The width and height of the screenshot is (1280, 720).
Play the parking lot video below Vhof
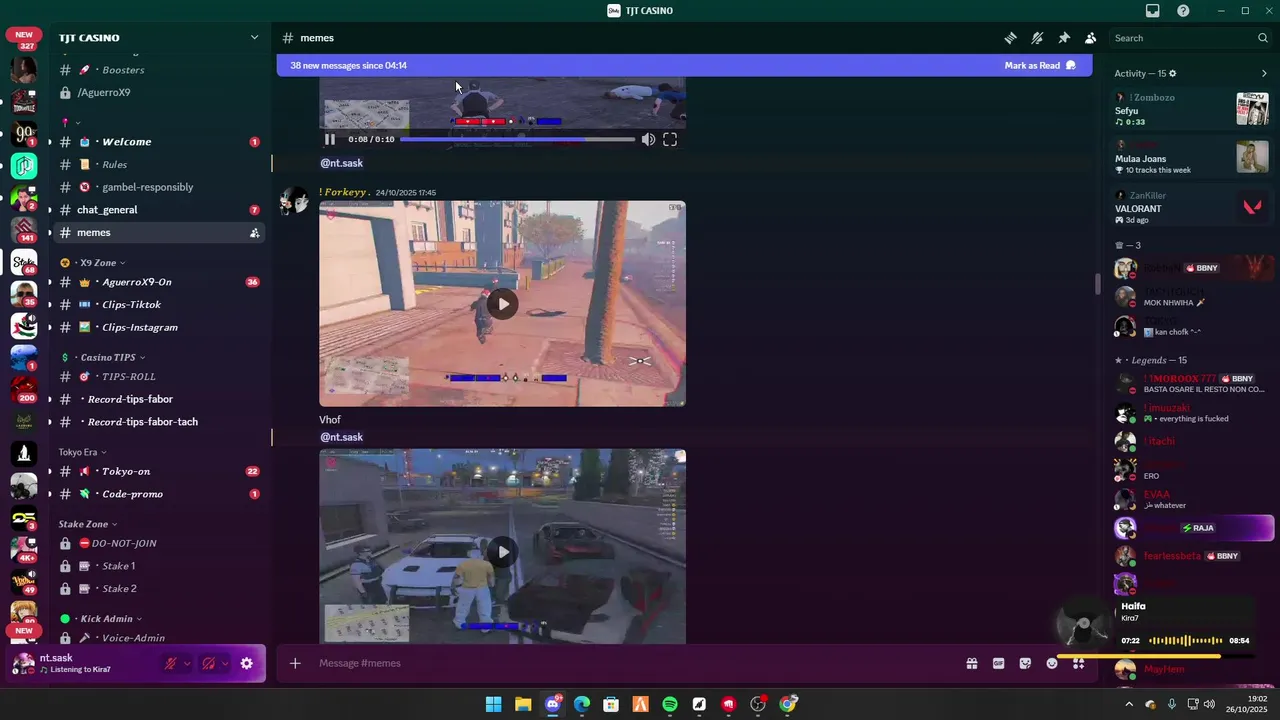point(502,551)
